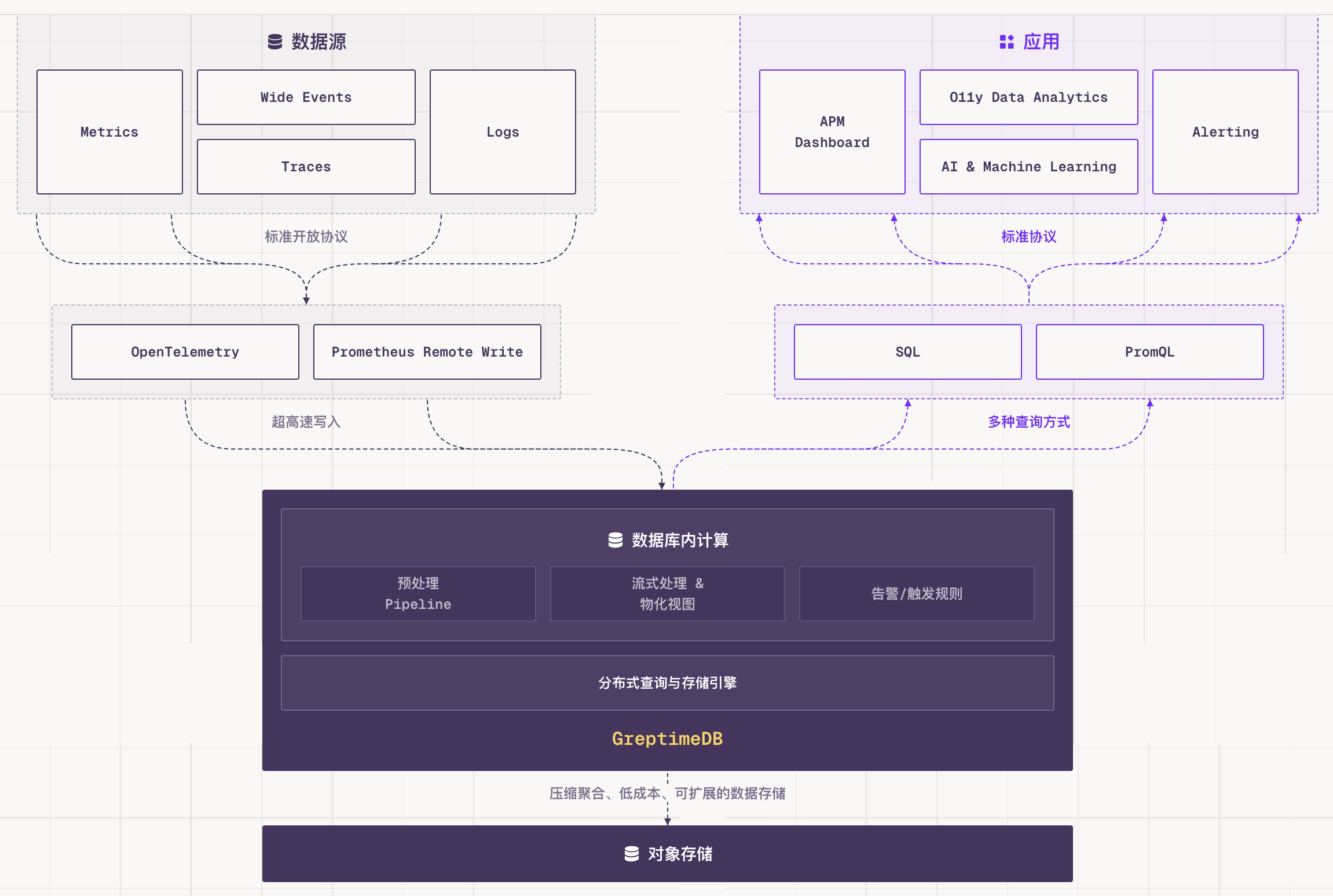Click the database icon inside 对象存储 bar
This screenshot has height=896, width=1333.
pos(633,853)
